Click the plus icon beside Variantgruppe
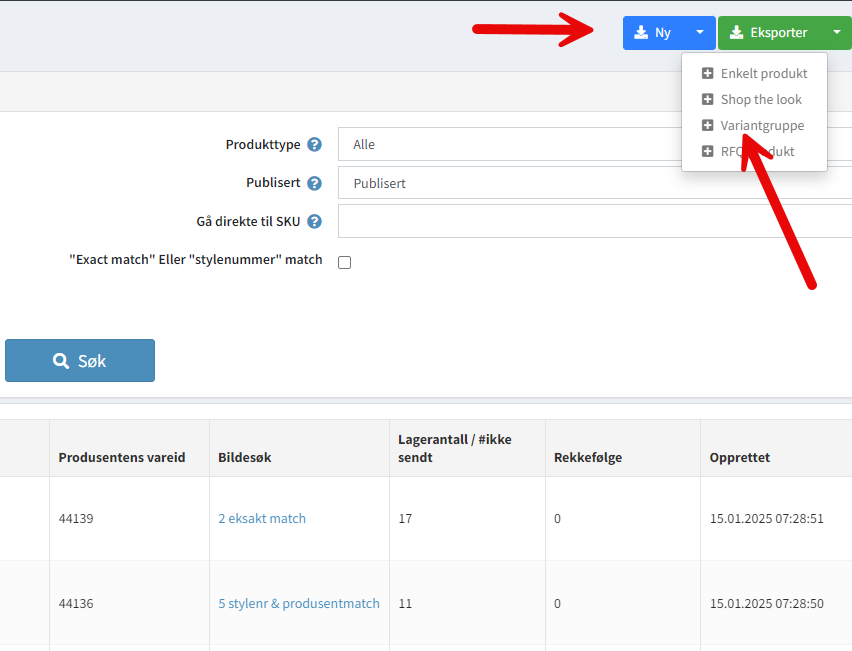The height and width of the screenshot is (651, 852). click(x=708, y=126)
